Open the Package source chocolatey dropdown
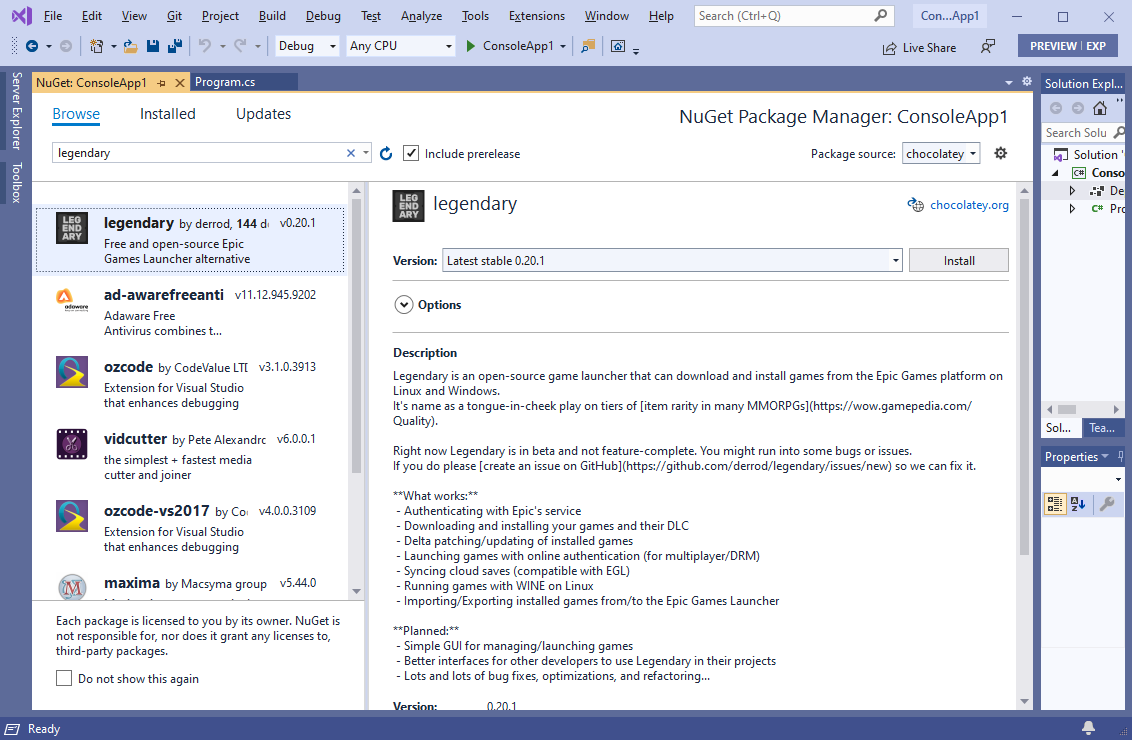The width and height of the screenshot is (1132, 740). pos(941,154)
